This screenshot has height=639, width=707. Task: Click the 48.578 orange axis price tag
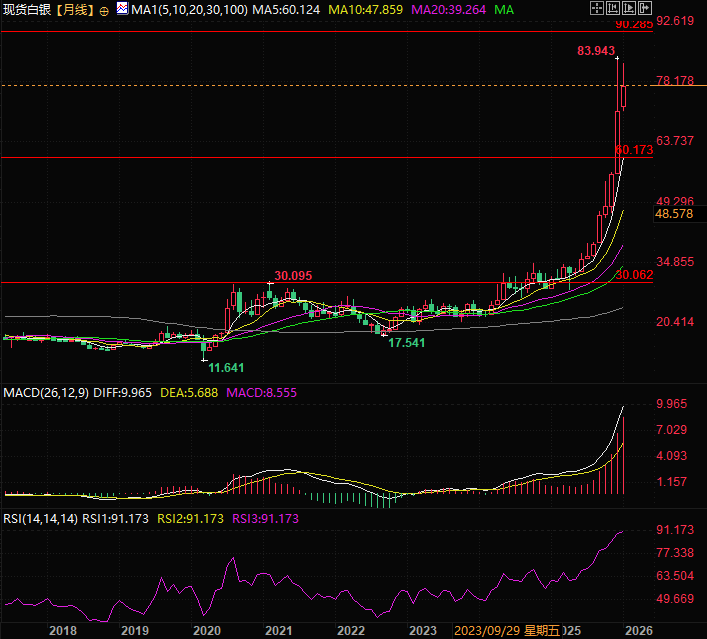coord(674,214)
